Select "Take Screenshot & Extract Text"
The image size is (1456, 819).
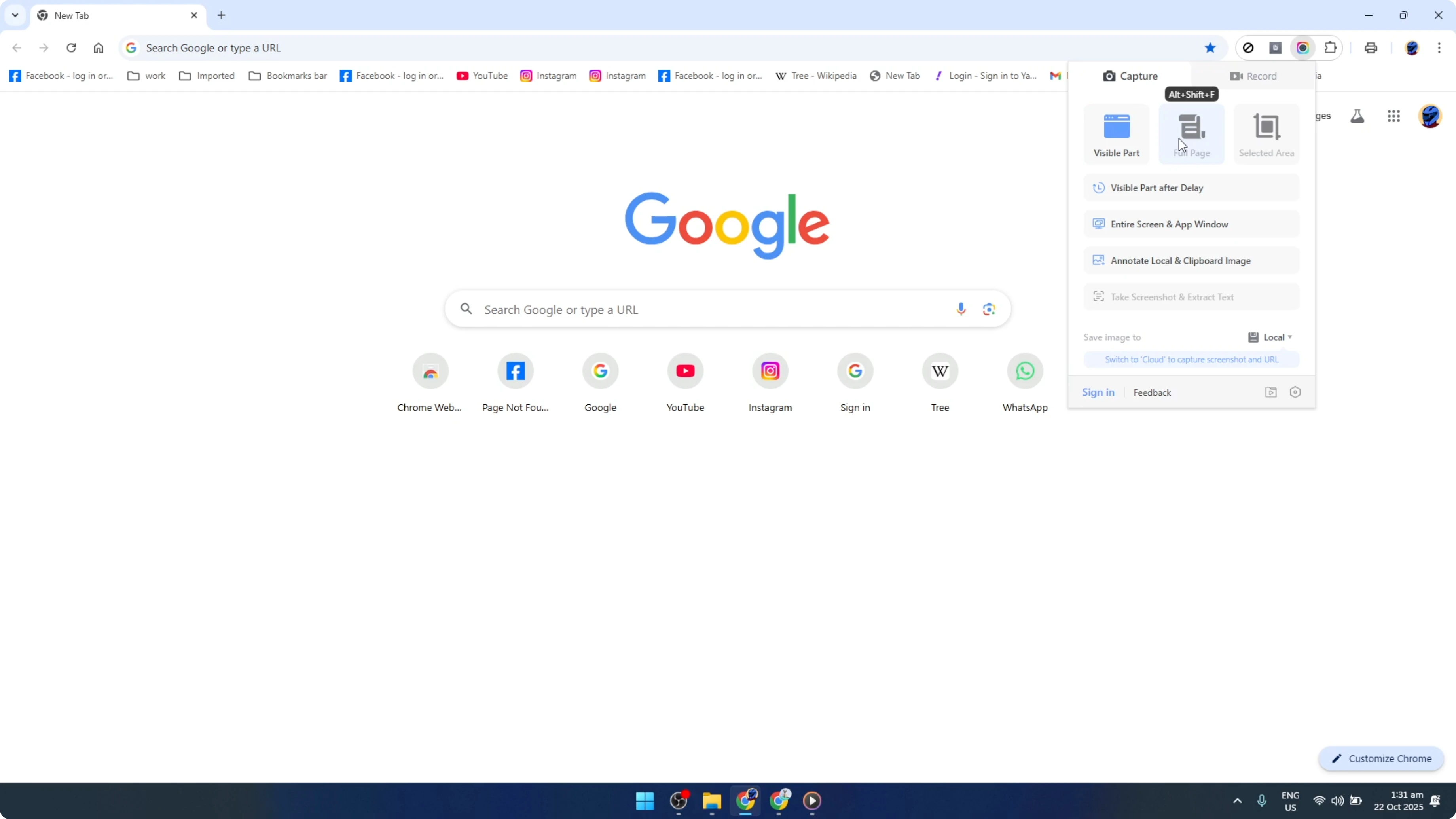point(1191,296)
